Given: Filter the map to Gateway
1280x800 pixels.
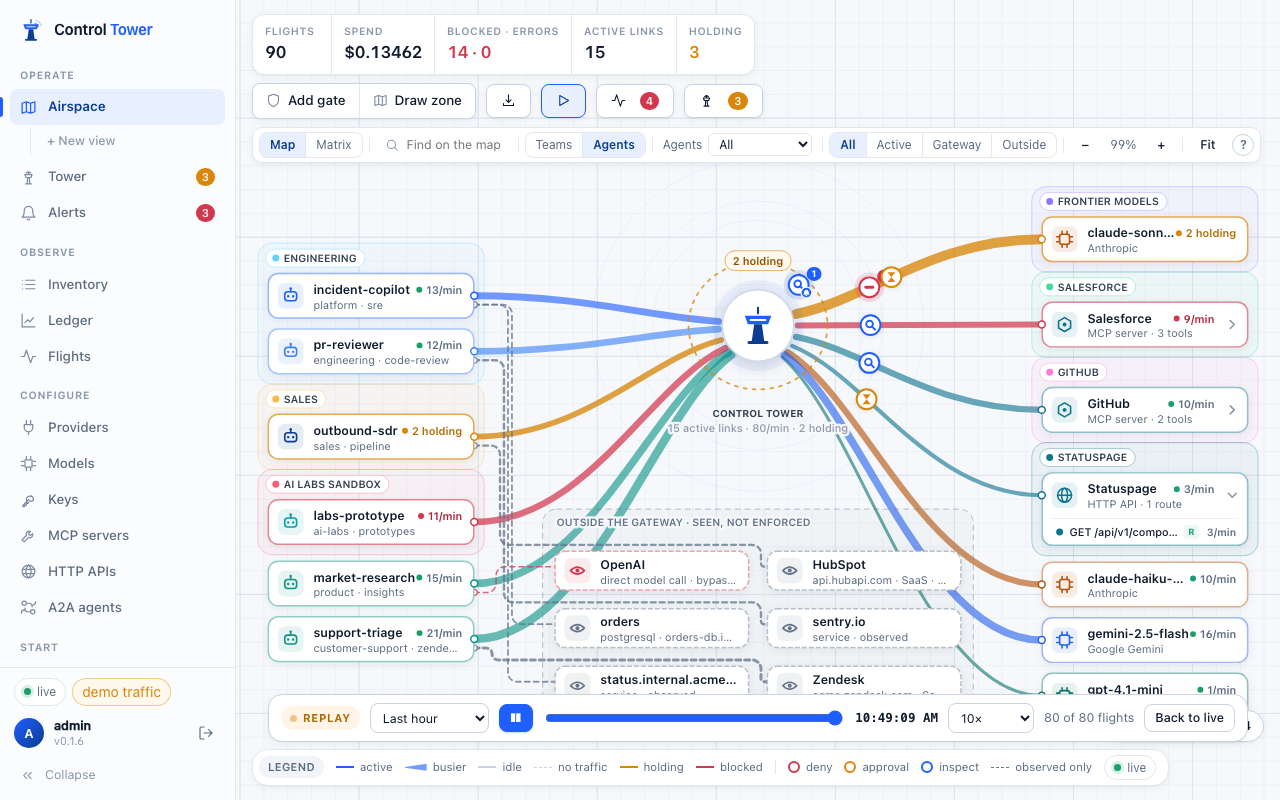Looking at the screenshot, I should pos(957,145).
